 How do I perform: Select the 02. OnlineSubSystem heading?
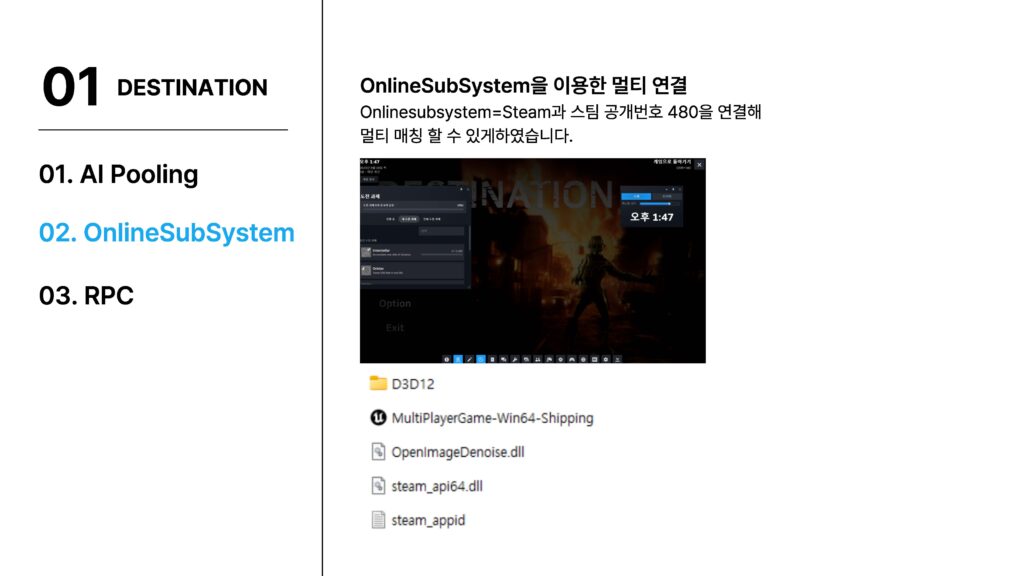pyautogui.click(x=166, y=233)
